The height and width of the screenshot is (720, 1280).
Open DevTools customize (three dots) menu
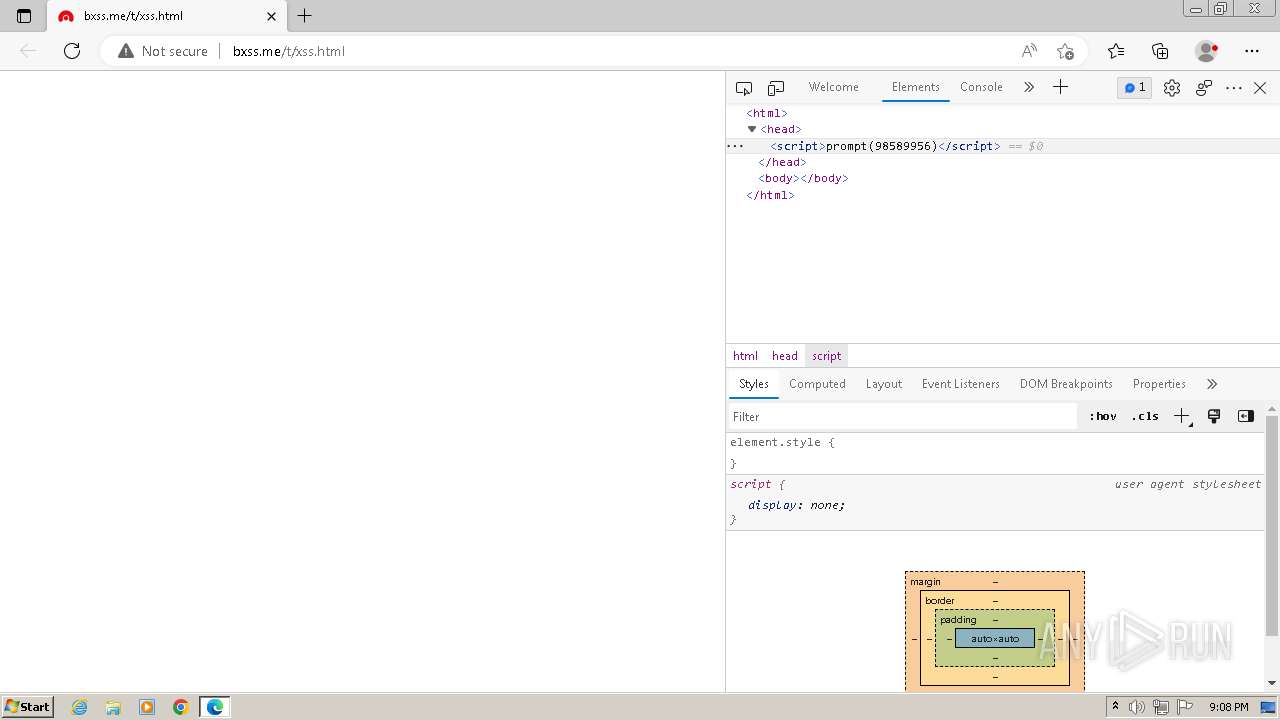[x=1234, y=88]
